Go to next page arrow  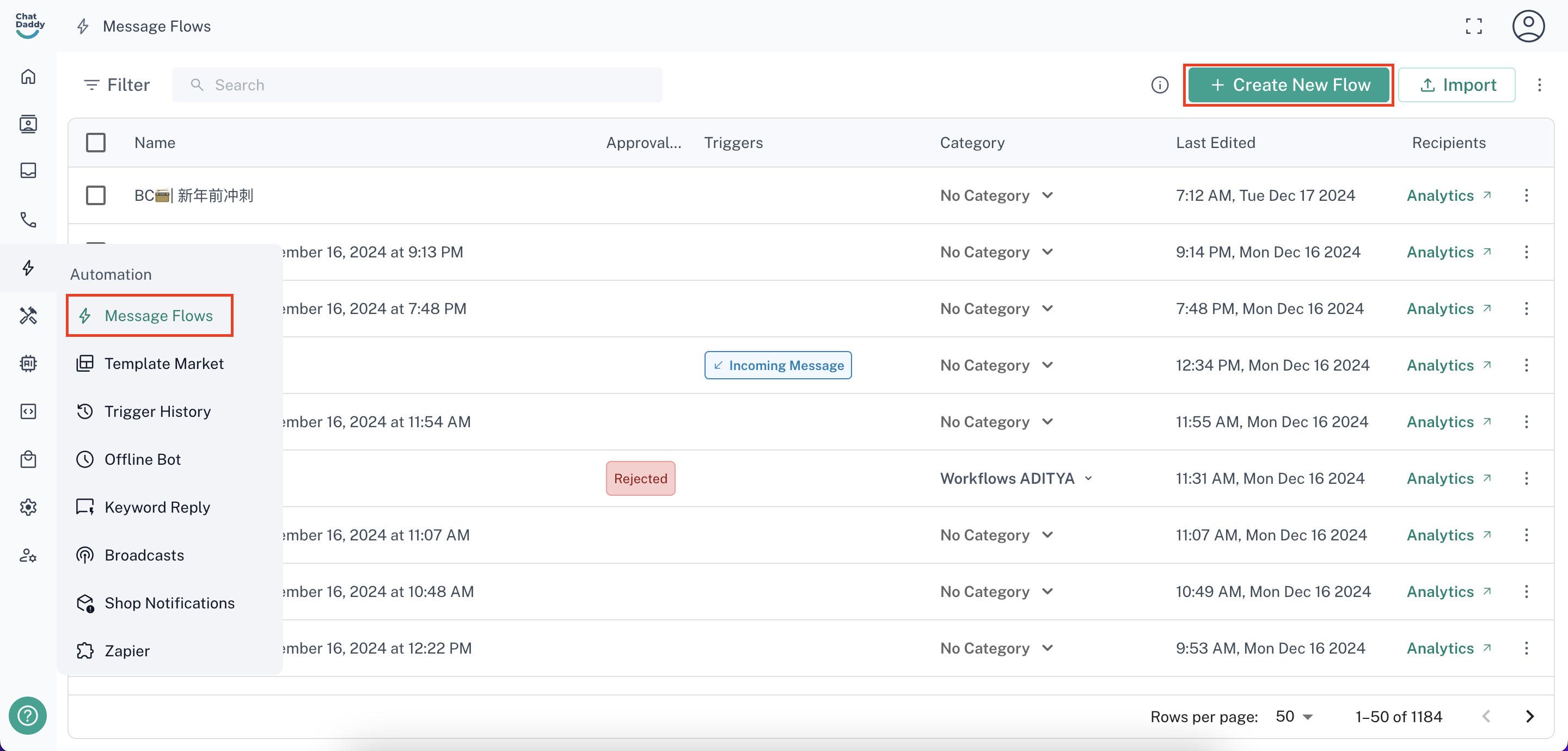(1530, 716)
